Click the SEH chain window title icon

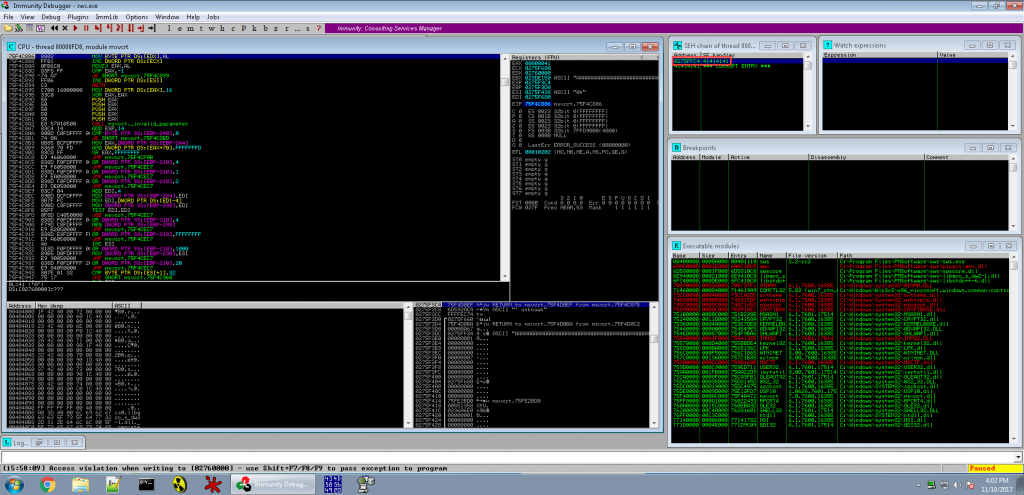(x=677, y=45)
